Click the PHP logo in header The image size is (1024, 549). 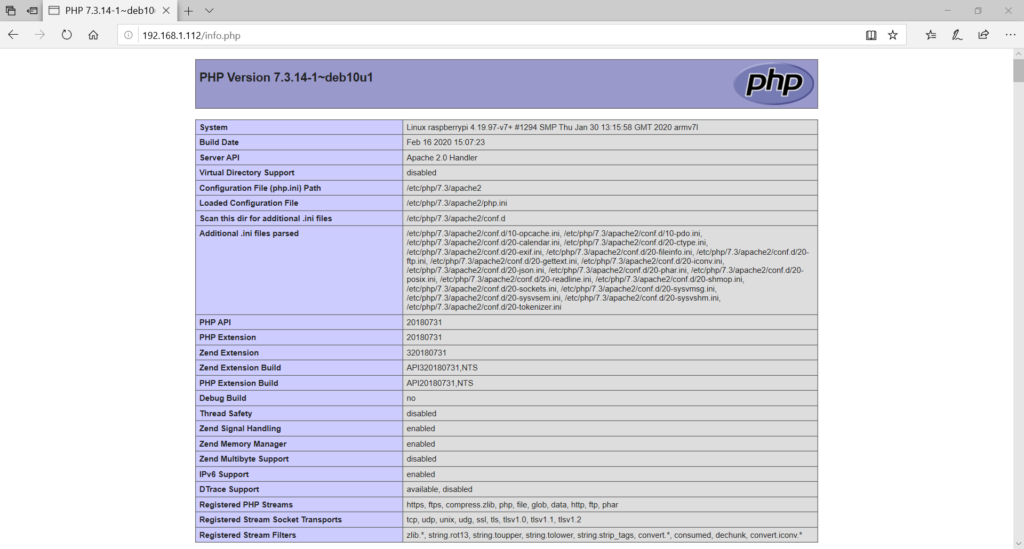773,83
